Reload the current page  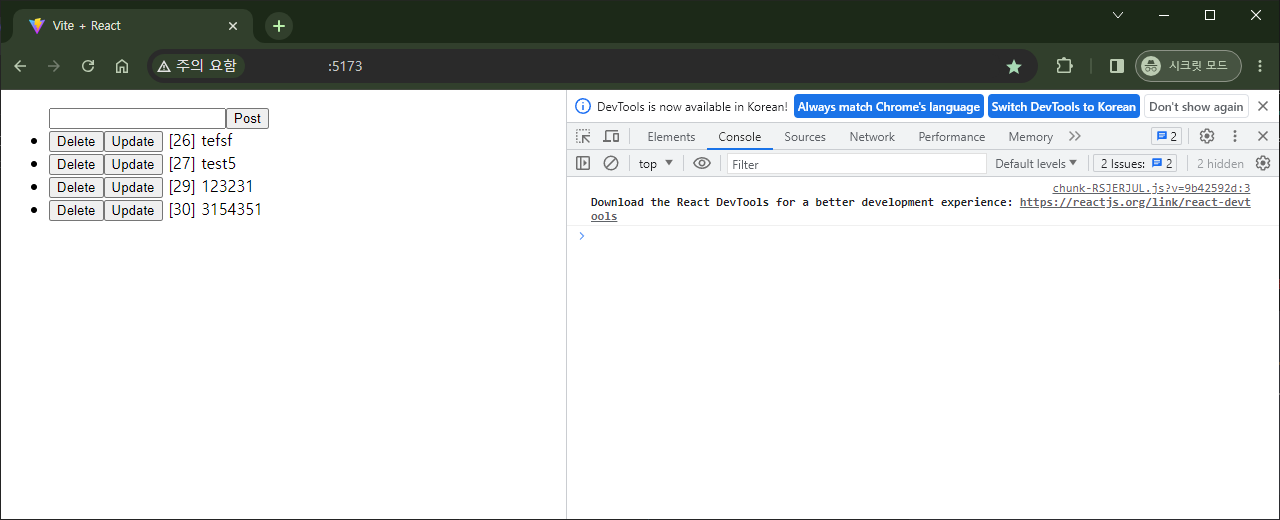(x=88, y=66)
